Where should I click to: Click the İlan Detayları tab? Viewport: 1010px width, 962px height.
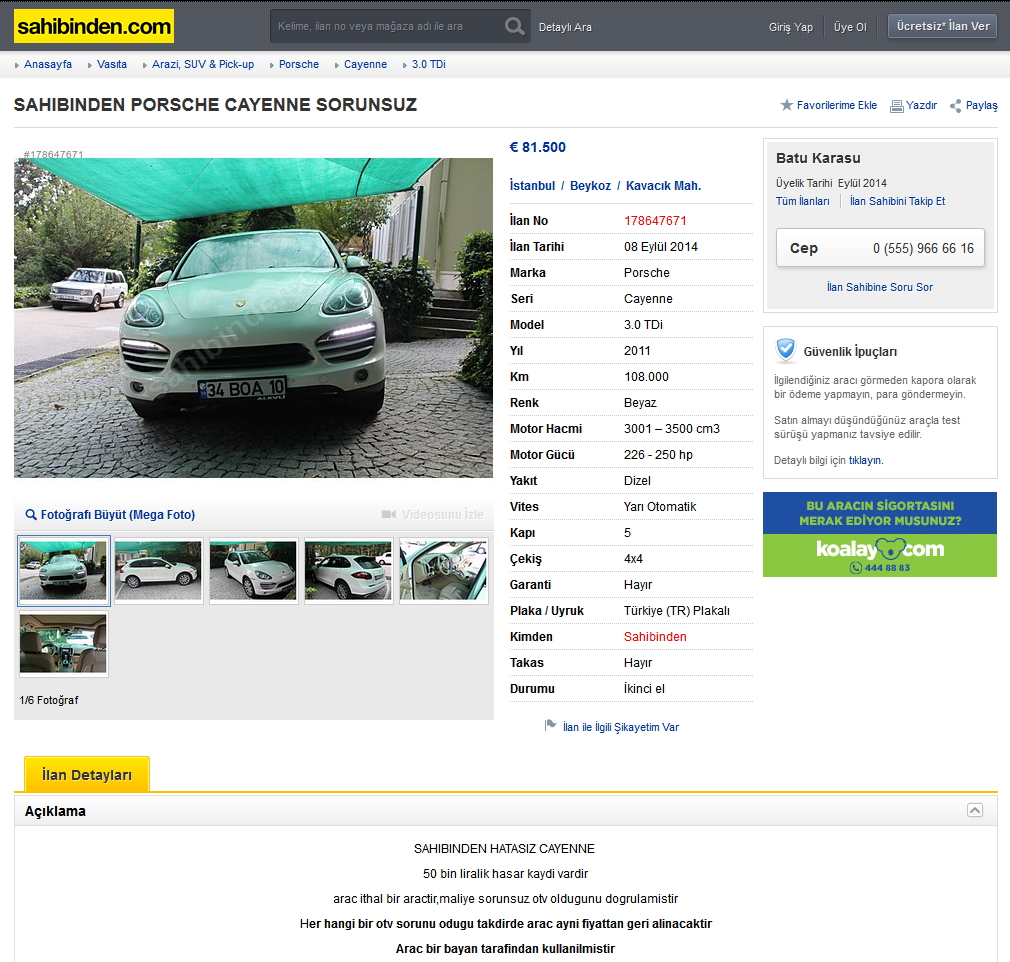(87, 774)
